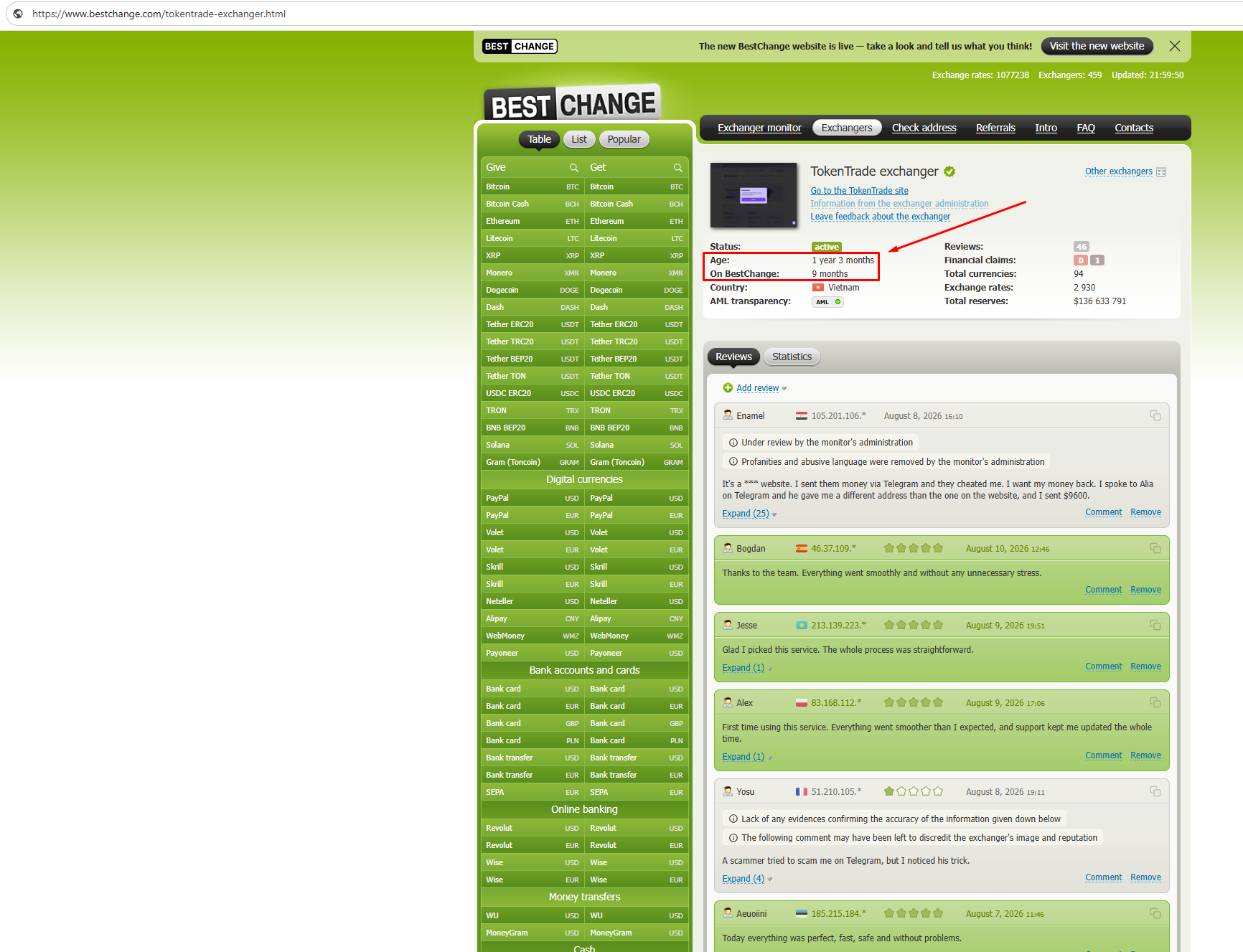Click the Give column search icon
Image resolution: width=1243 pixels, height=952 pixels.
coord(573,168)
